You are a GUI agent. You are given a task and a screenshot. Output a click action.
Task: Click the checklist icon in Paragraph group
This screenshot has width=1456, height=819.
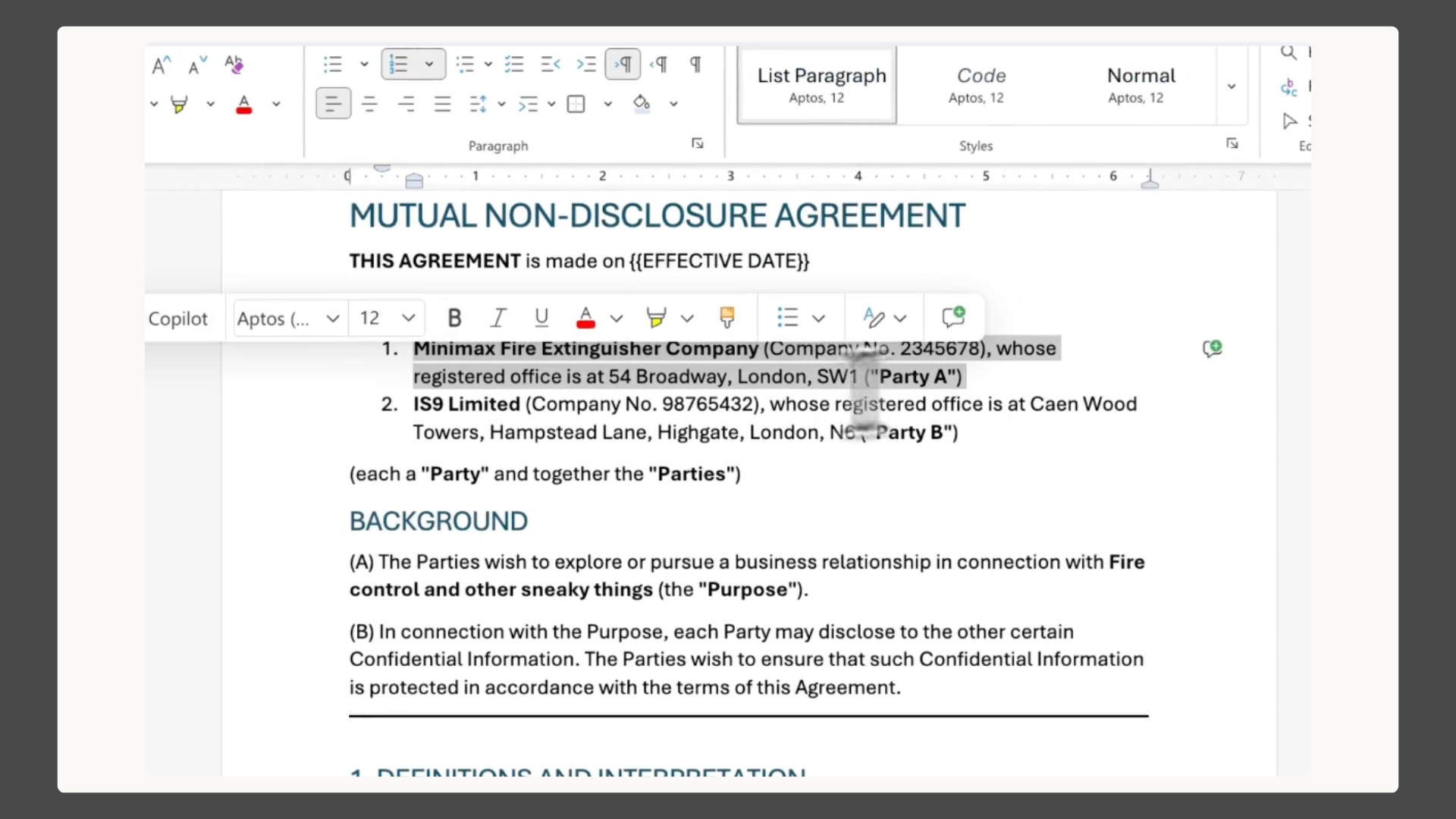(514, 64)
